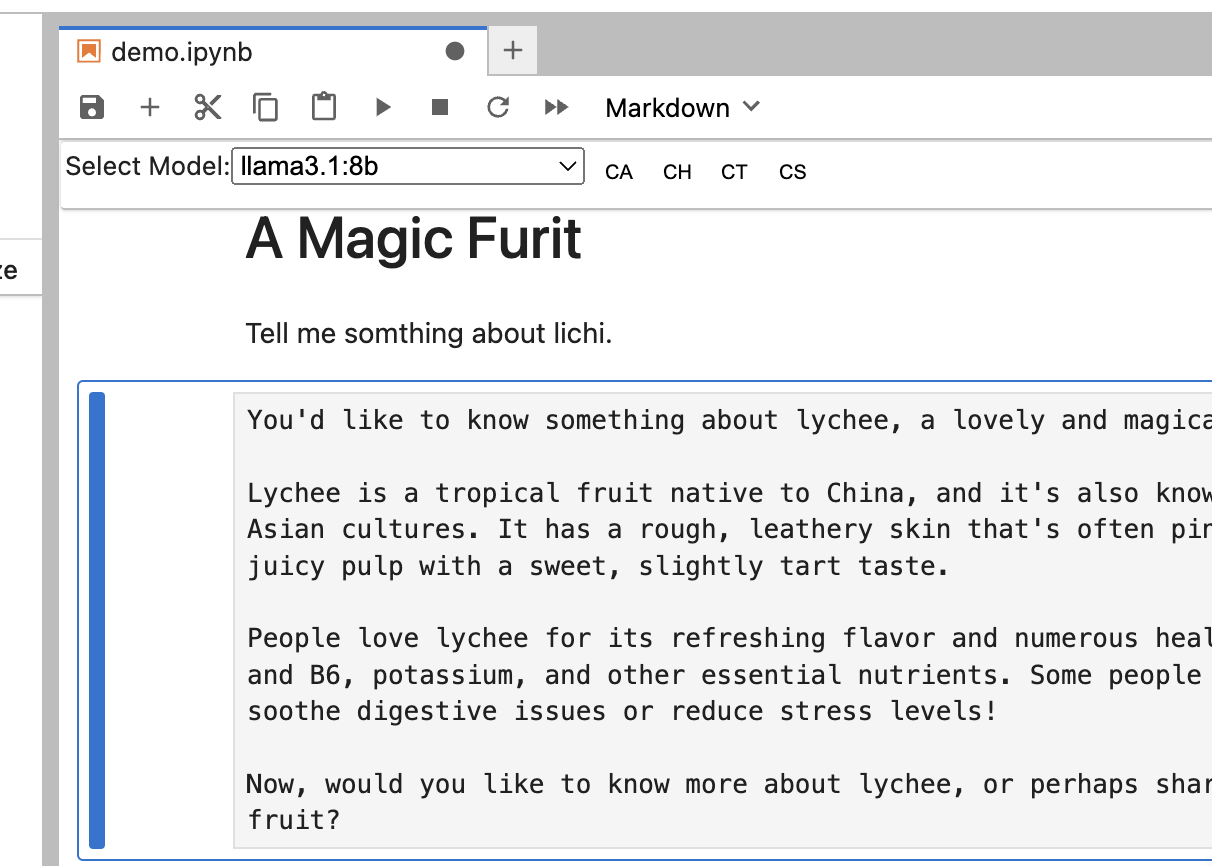Click the CS button

click(x=792, y=172)
